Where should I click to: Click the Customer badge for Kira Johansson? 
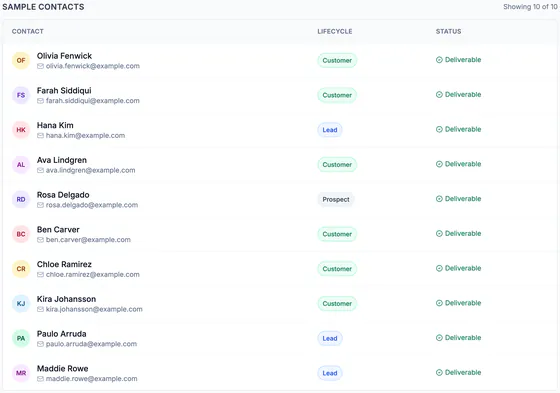[337, 303]
